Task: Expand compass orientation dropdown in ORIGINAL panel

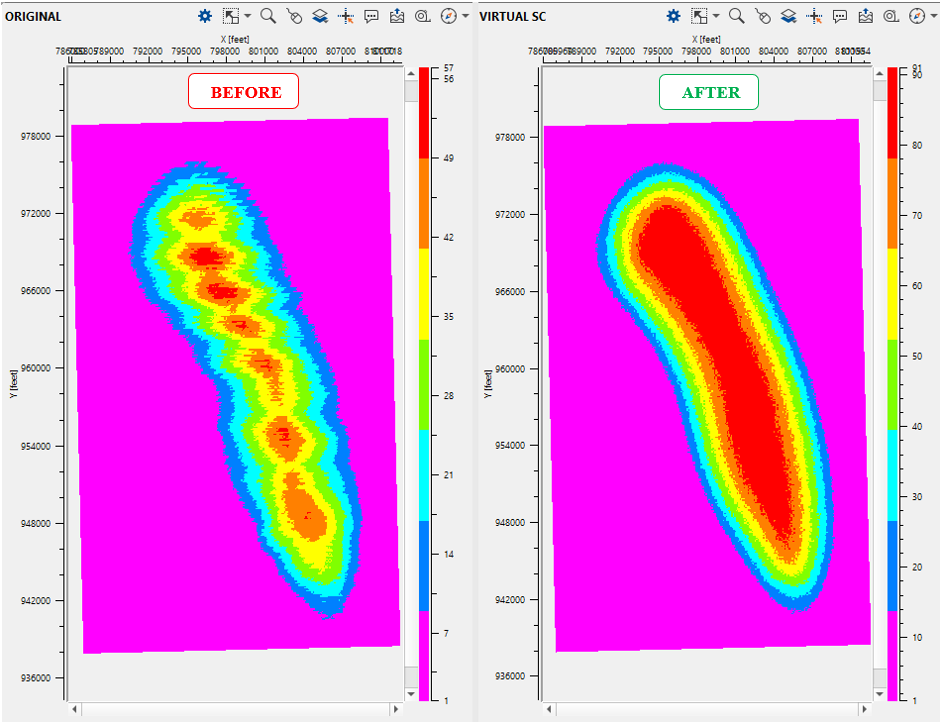Action: click(466, 16)
